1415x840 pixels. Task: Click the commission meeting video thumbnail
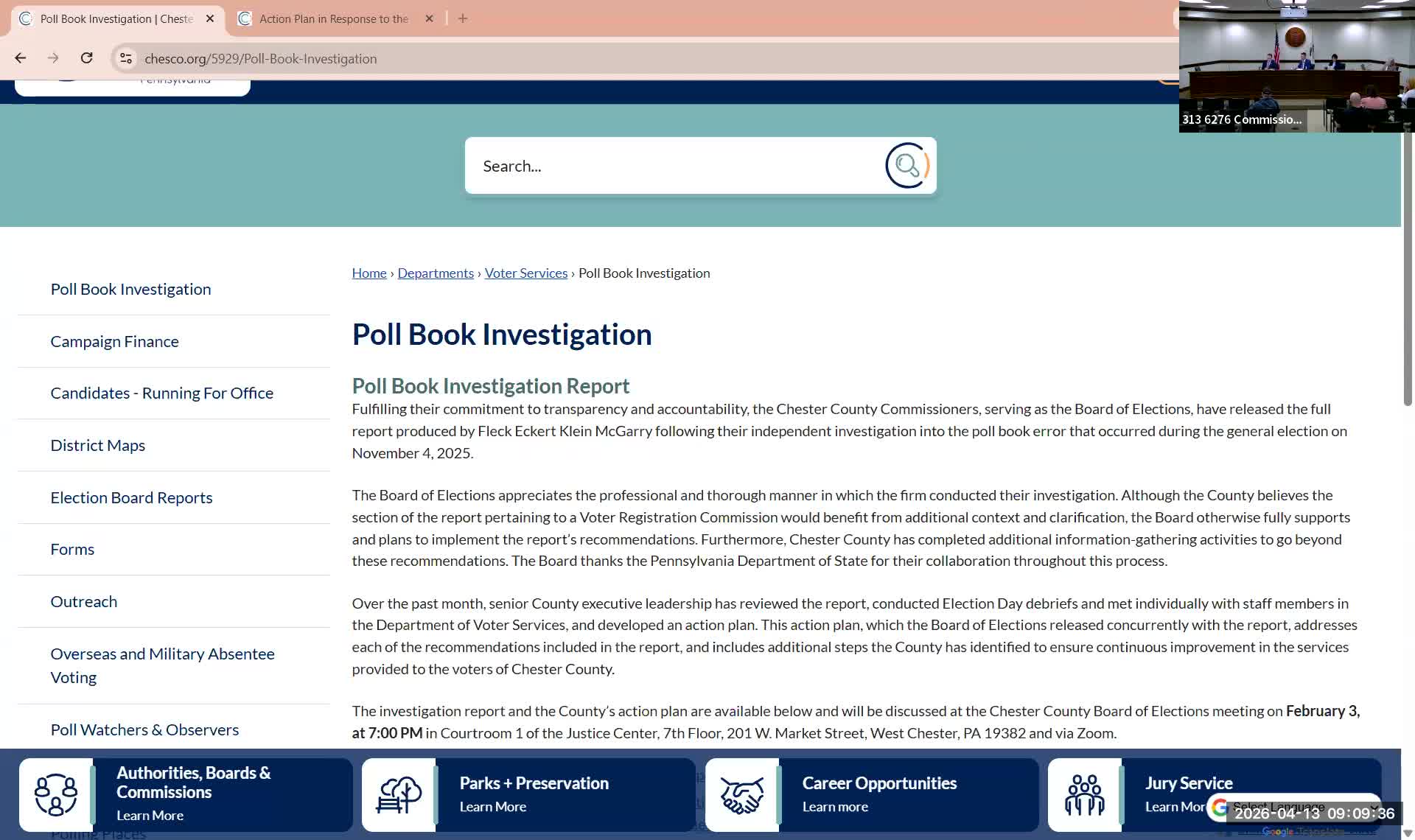click(1296, 66)
